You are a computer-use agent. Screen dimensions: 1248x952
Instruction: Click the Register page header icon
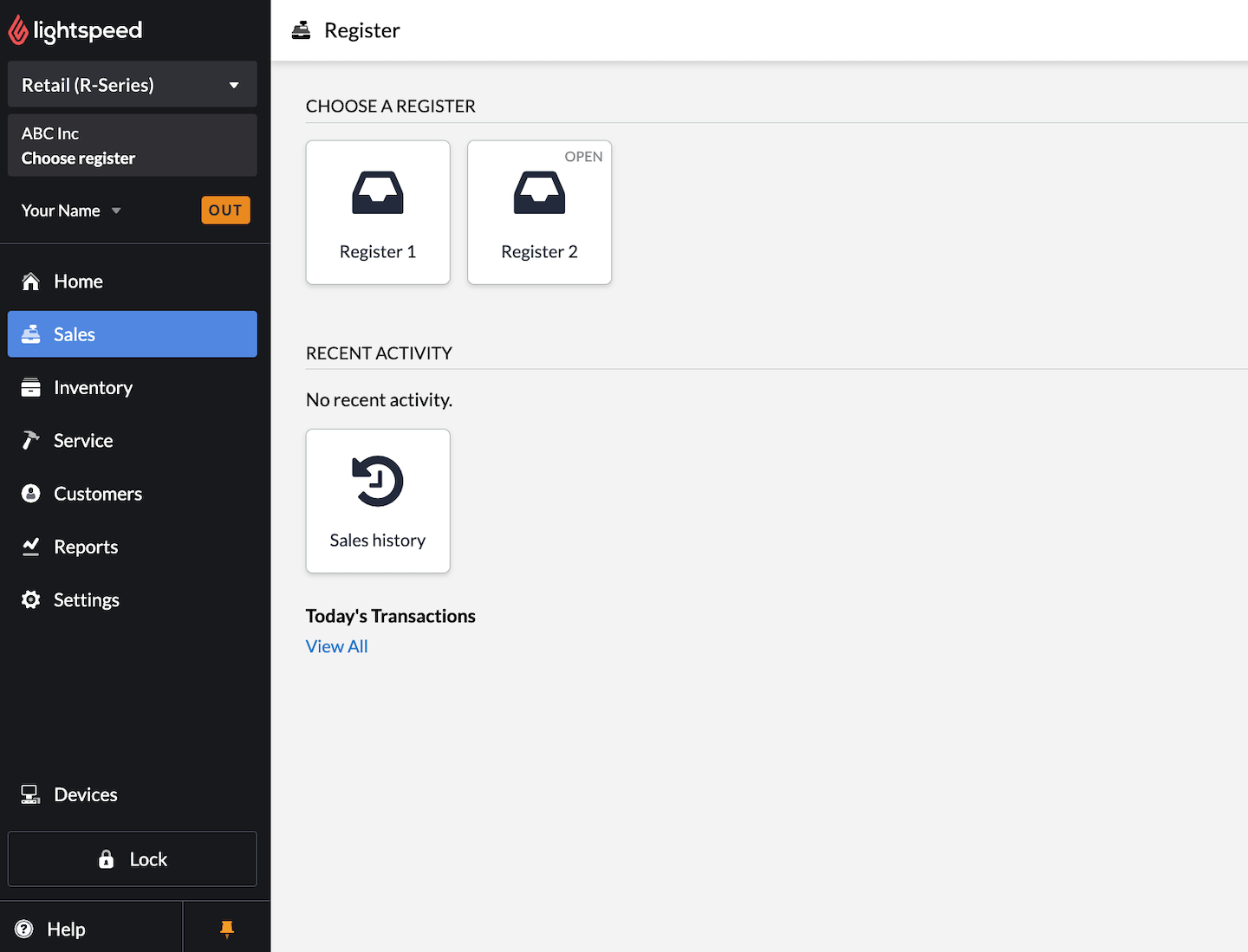click(x=301, y=30)
